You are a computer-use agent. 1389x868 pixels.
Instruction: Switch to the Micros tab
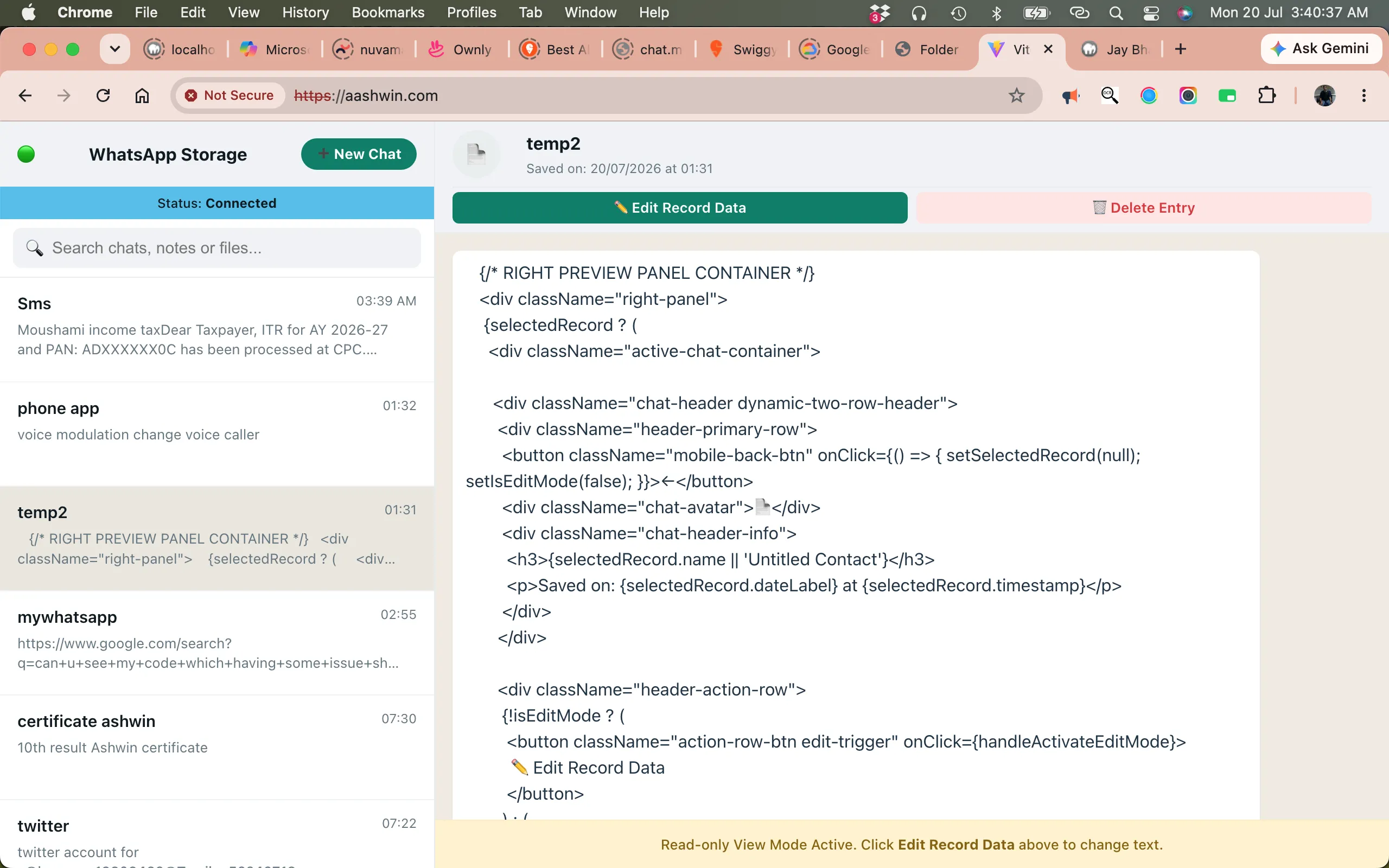(x=275, y=49)
